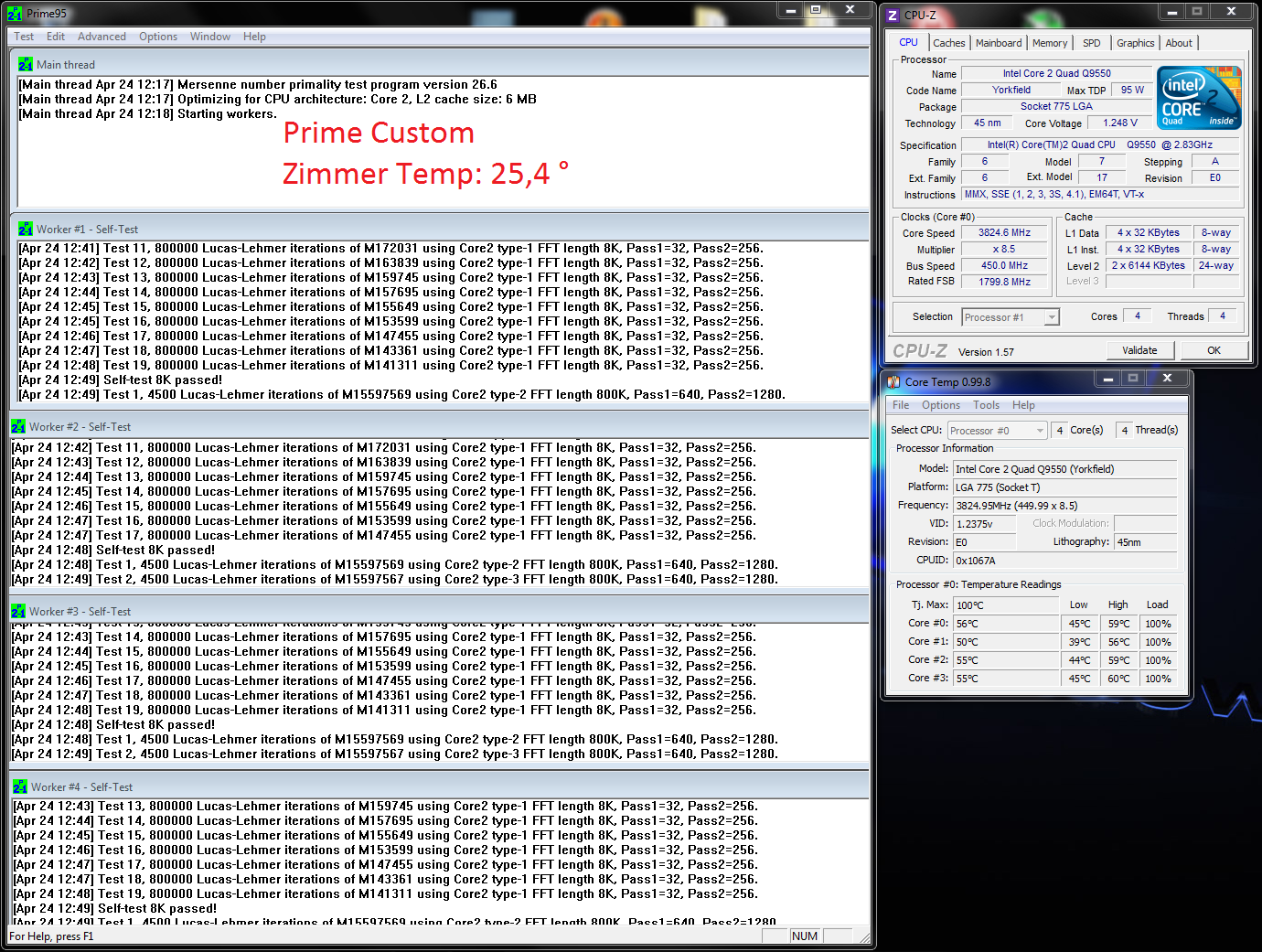
Task: Click the Core Temp title bar icon
Action: pos(893,382)
